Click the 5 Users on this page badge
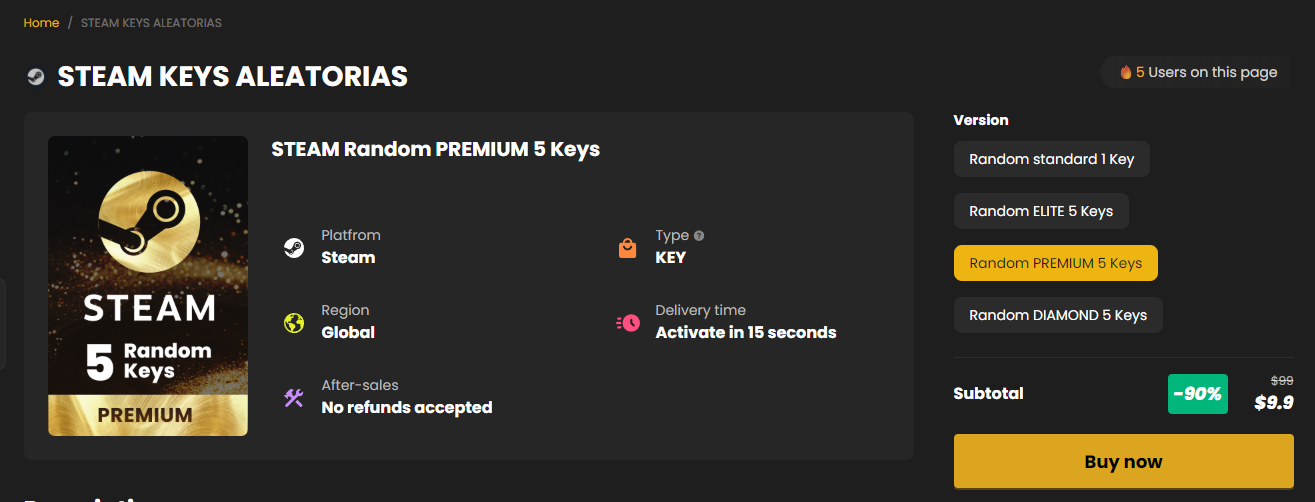The height and width of the screenshot is (502, 1315). click(1198, 72)
